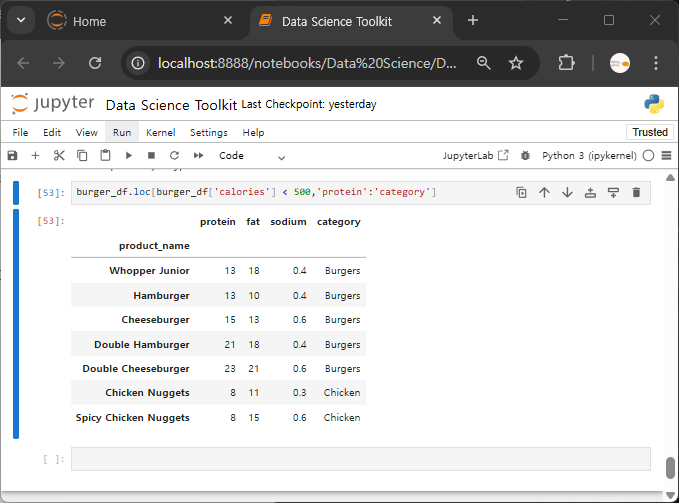Open the browser extensions puzzle icon
Viewport: 679px width, 503px height.
tap(566, 63)
